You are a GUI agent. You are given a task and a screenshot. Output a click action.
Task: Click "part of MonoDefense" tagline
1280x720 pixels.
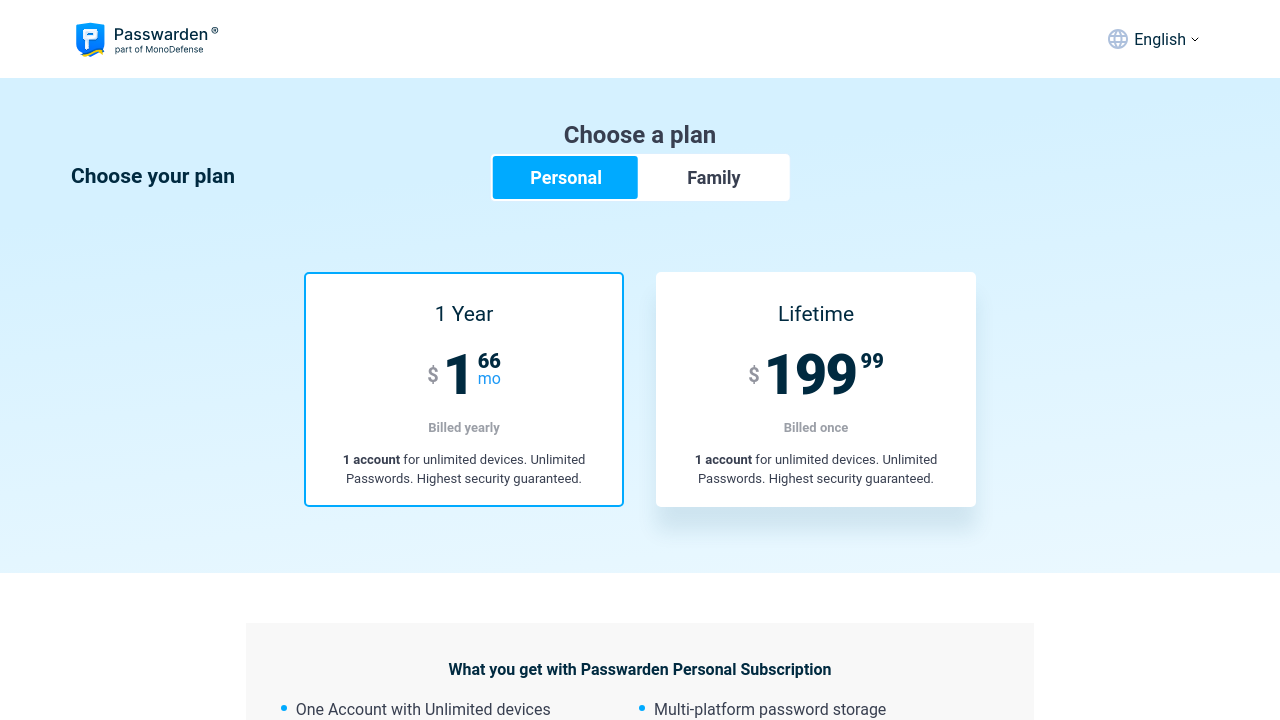159,50
